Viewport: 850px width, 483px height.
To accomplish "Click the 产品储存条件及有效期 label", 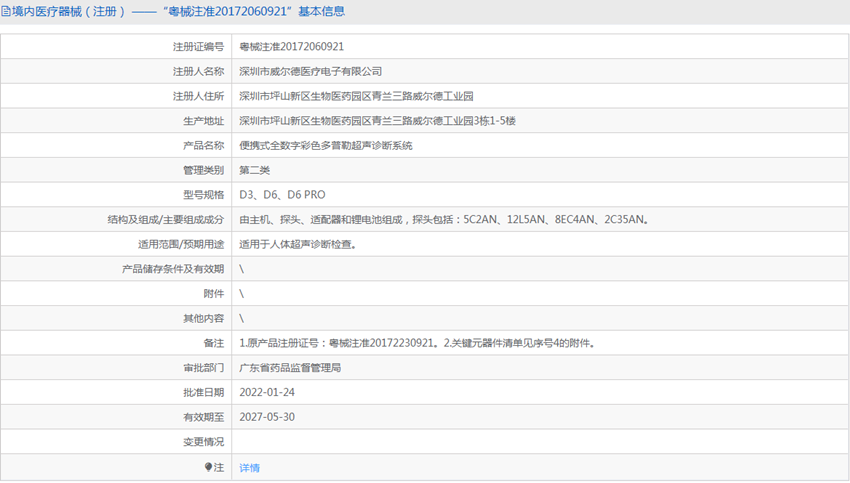I will point(173,269).
